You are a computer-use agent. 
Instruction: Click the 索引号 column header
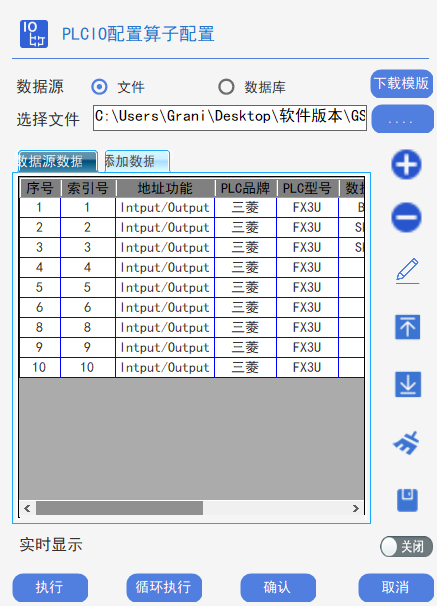pyautogui.click(x=88, y=188)
